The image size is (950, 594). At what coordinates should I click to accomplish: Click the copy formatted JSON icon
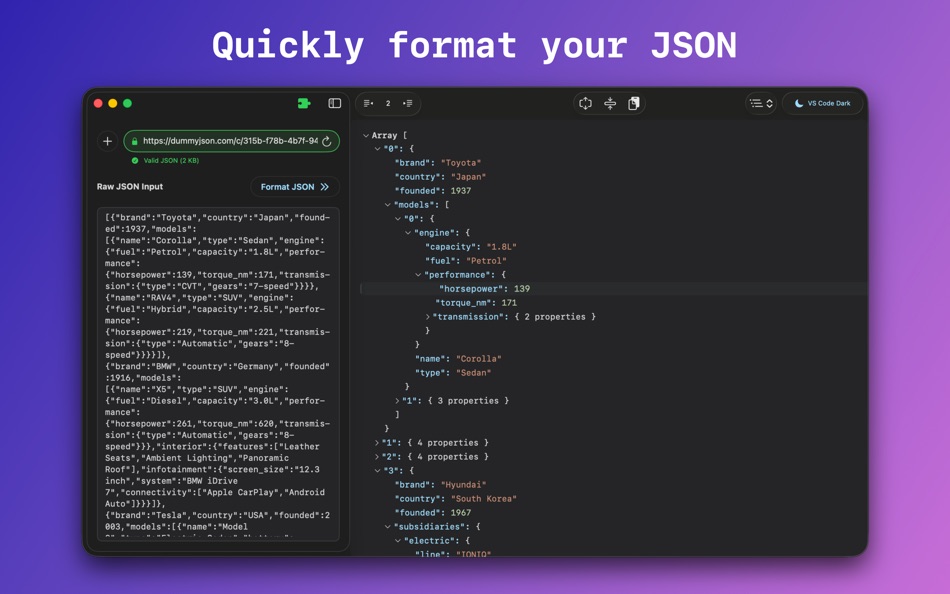pyautogui.click(x=634, y=103)
